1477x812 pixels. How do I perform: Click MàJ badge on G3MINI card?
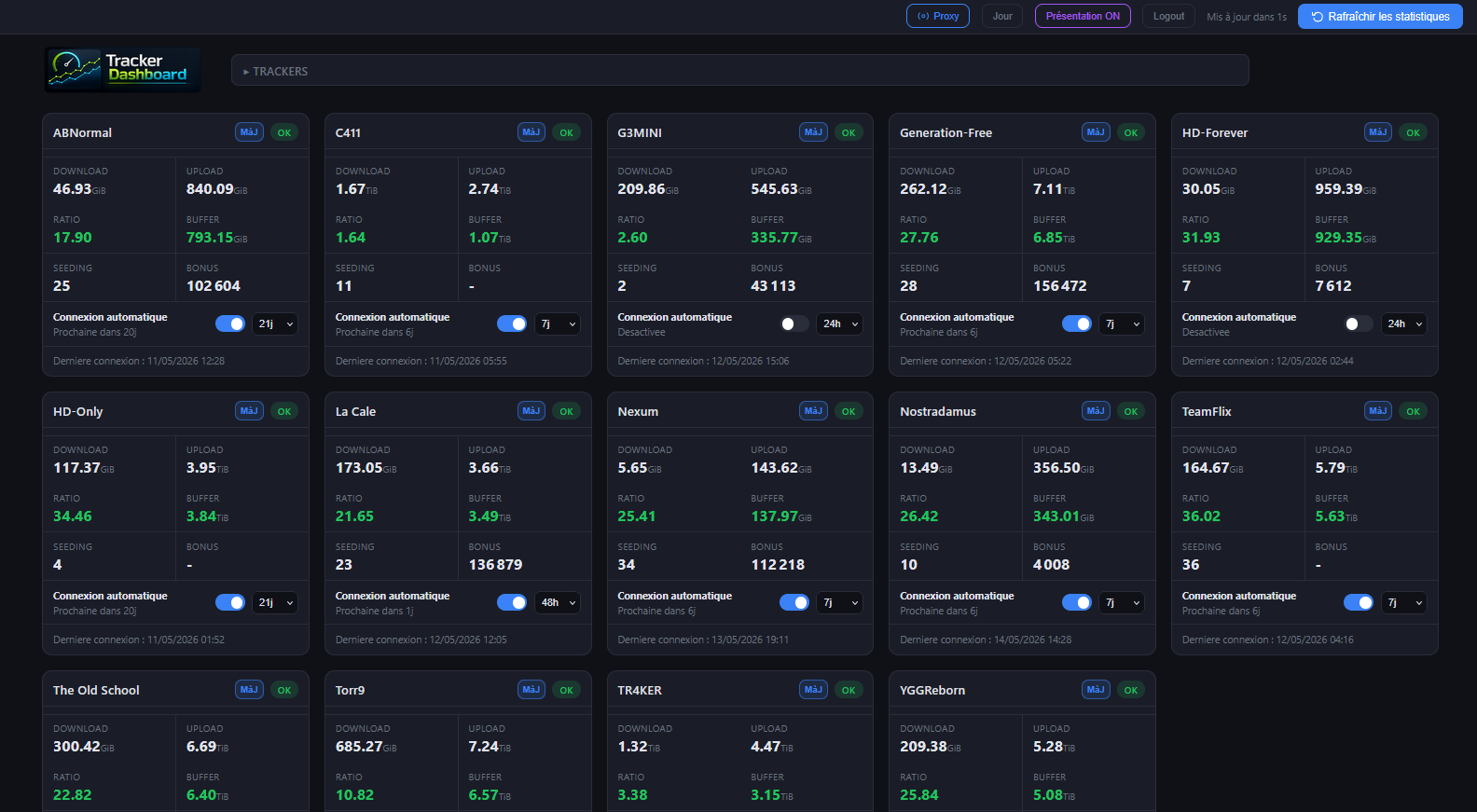coord(813,132)
